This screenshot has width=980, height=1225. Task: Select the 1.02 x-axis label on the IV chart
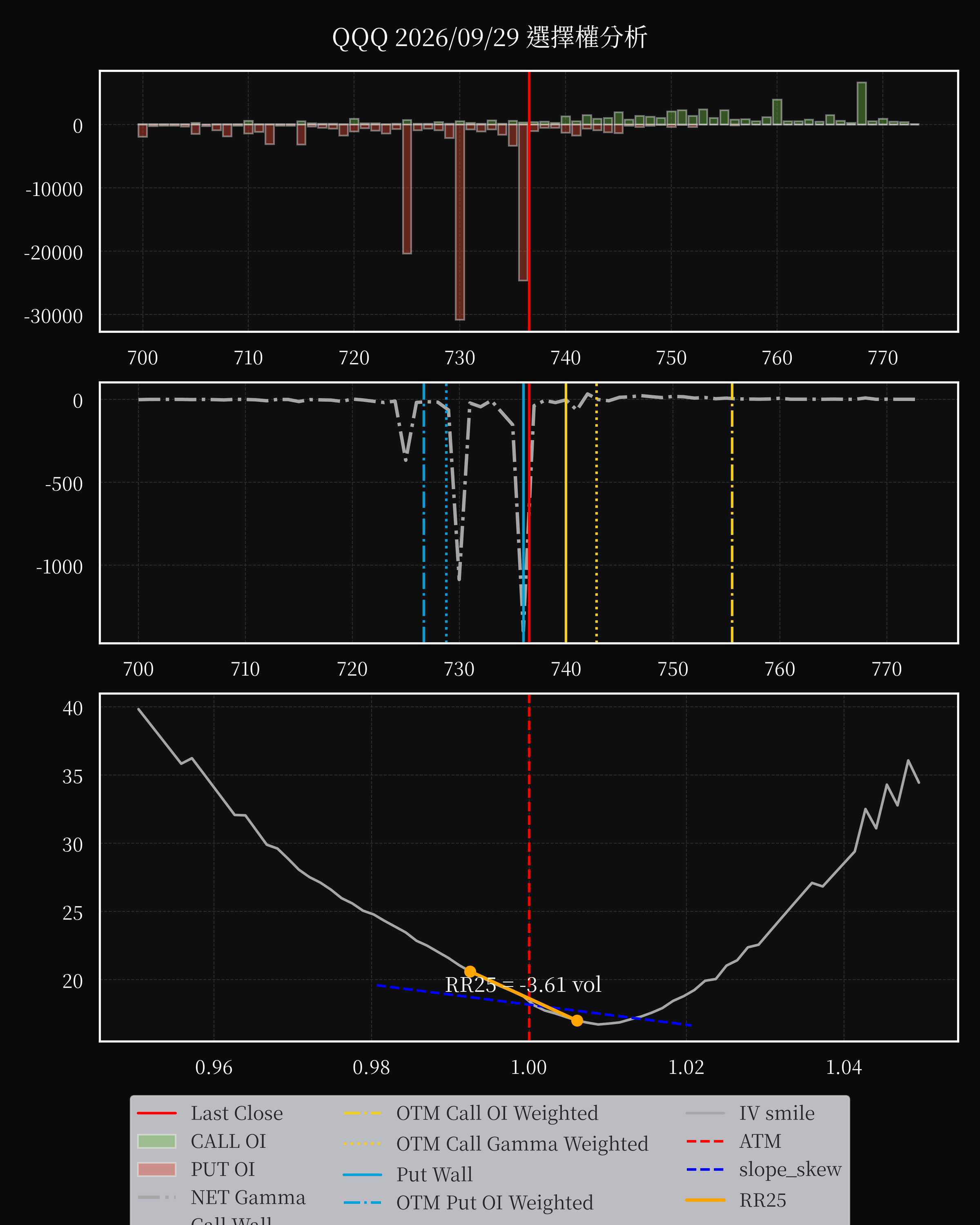click(686, 1068)
